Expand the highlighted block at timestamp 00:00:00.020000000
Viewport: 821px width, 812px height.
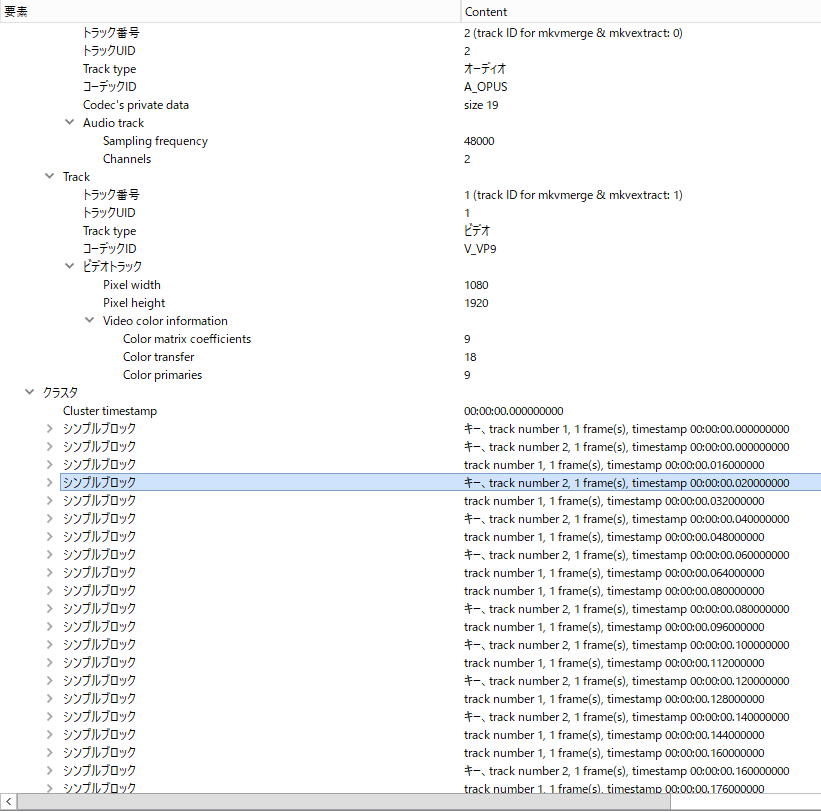click(50, 483)
